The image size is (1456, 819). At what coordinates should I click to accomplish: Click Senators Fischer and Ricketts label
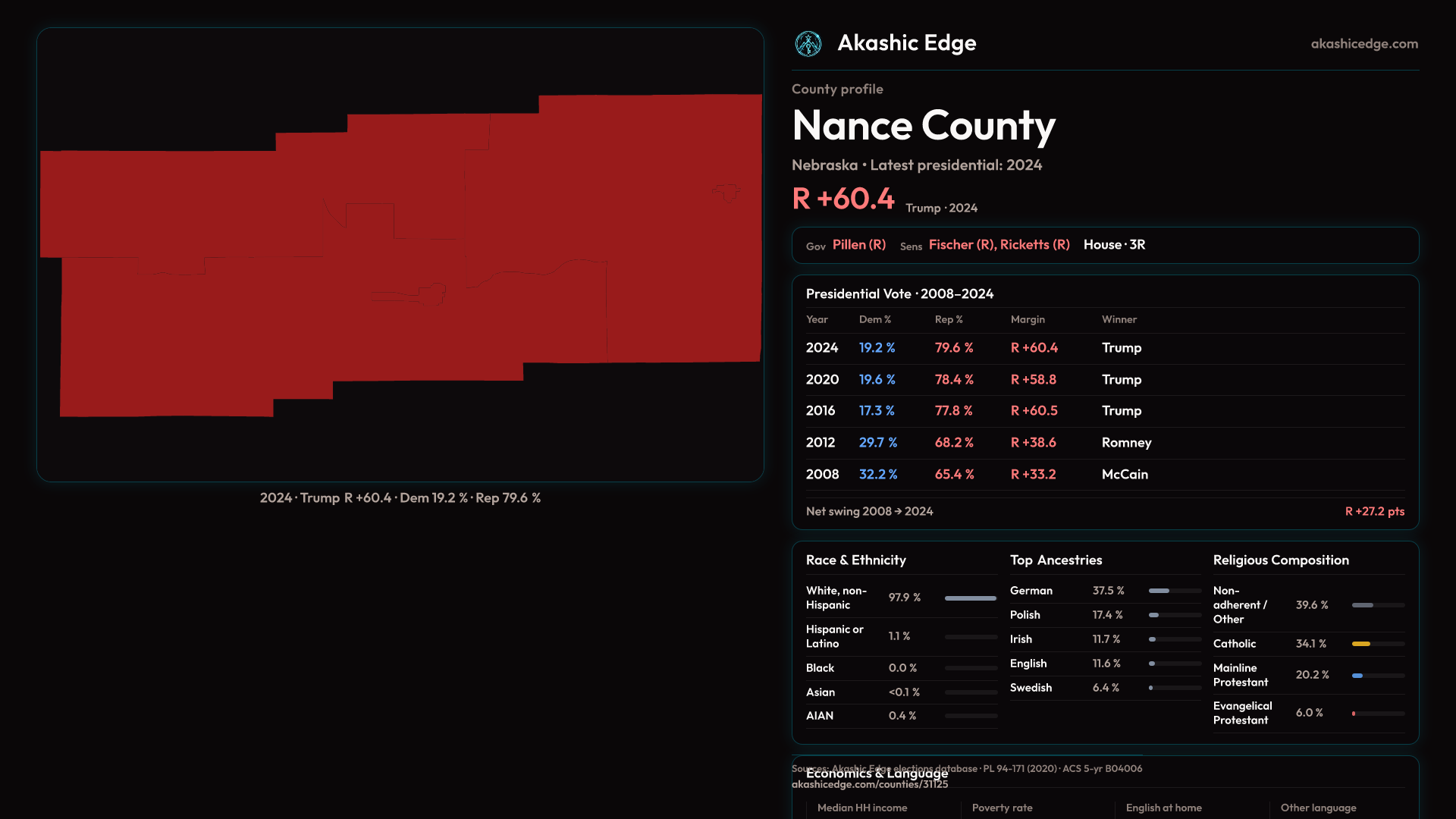[x=999, y=245]
